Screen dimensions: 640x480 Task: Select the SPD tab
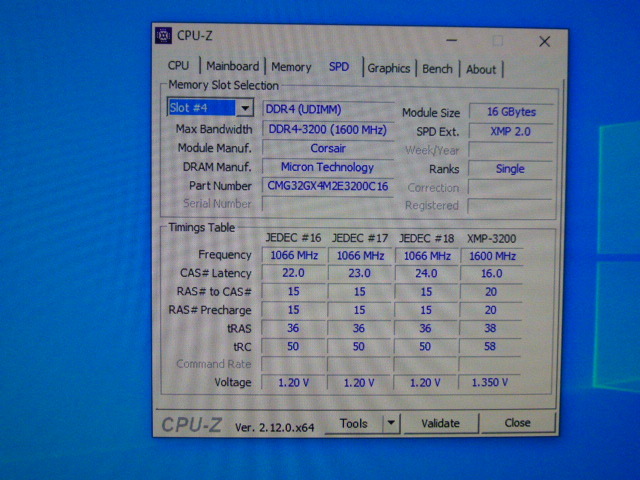click(339, 67)
